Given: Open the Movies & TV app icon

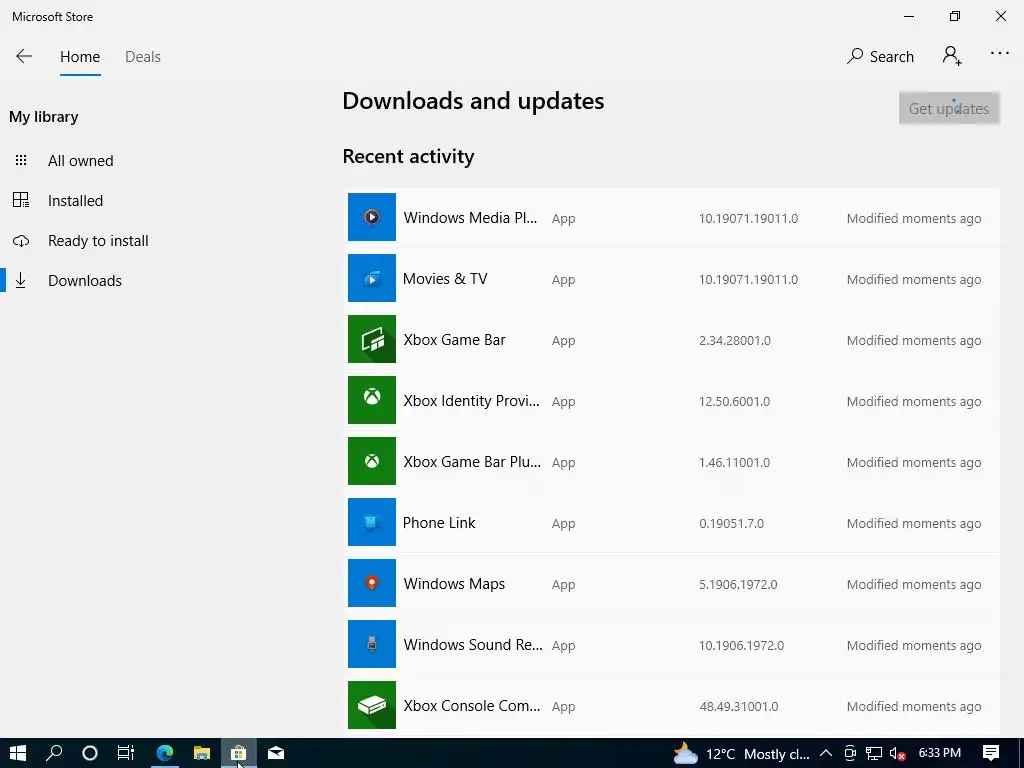Looking at the screenshot, I should tap(372, 278).
